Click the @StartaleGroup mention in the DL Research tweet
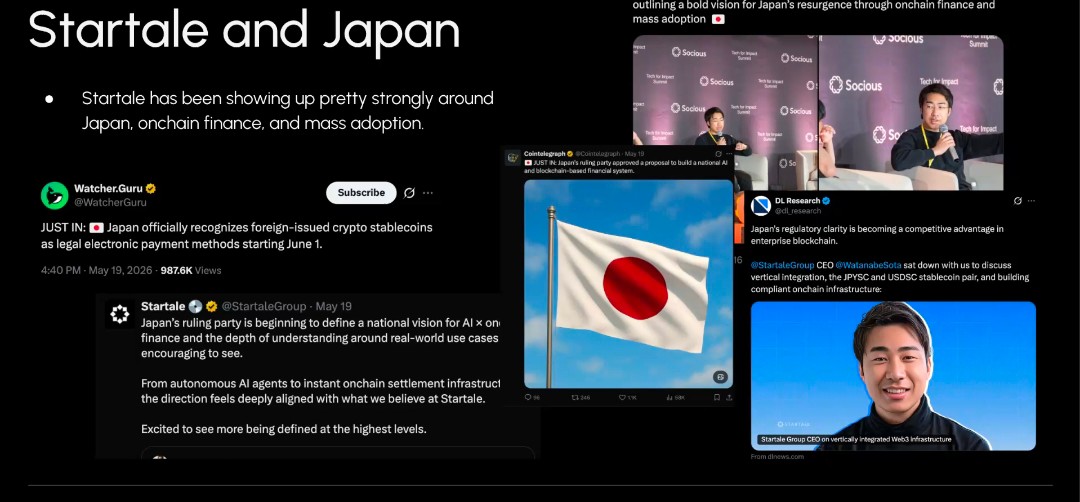 click(782, 264)
